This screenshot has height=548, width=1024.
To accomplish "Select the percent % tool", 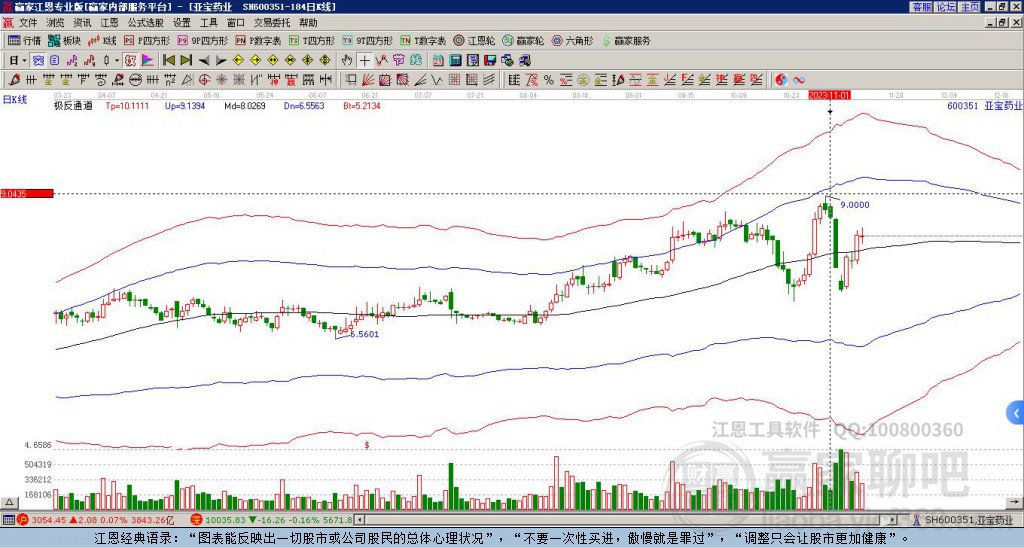I will tap(549, 80).
